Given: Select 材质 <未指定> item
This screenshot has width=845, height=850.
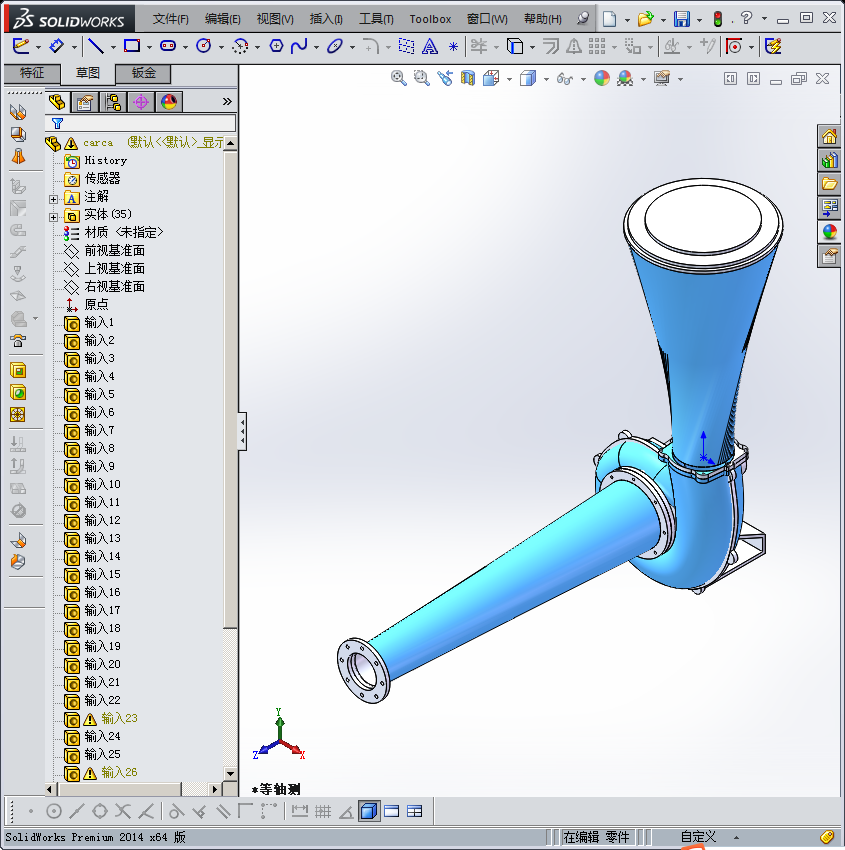Looking at the screenshot, I should (x=124, y=233).
